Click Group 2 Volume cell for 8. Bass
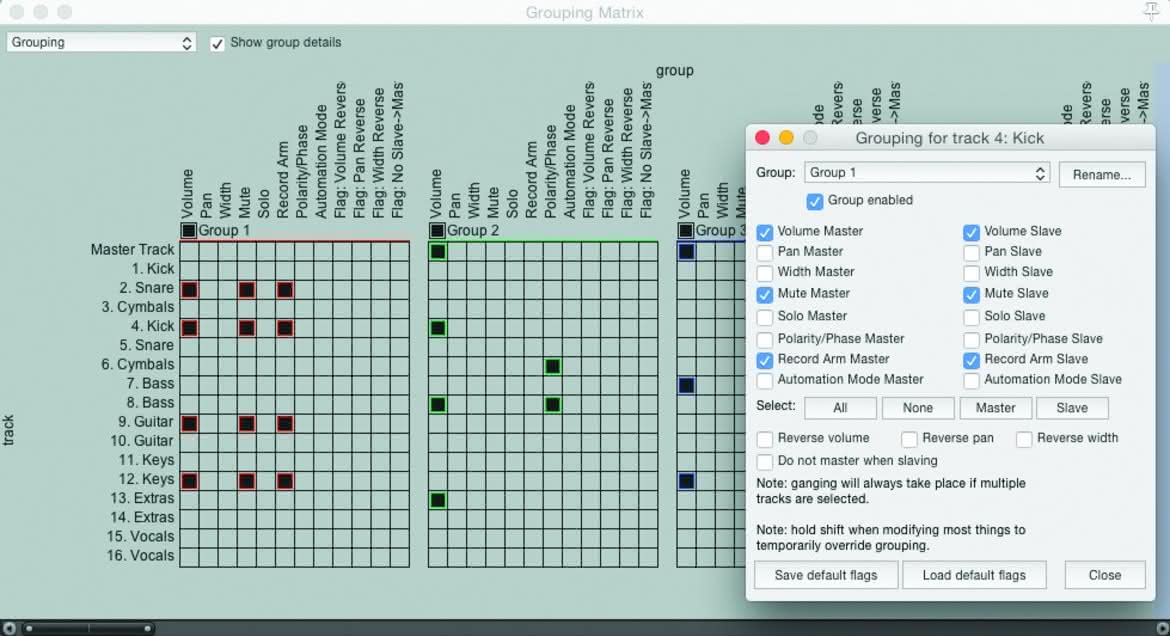Screen dimensions: 1170x636 tap(438, 405)
